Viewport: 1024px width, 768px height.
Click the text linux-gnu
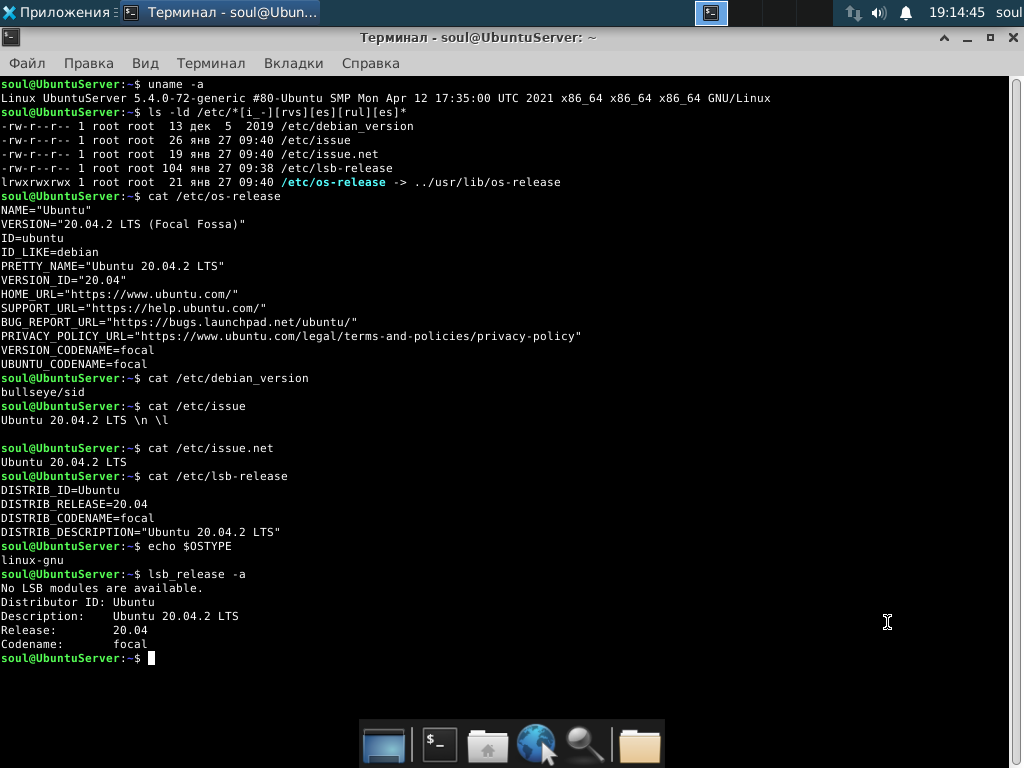[32, 560]
